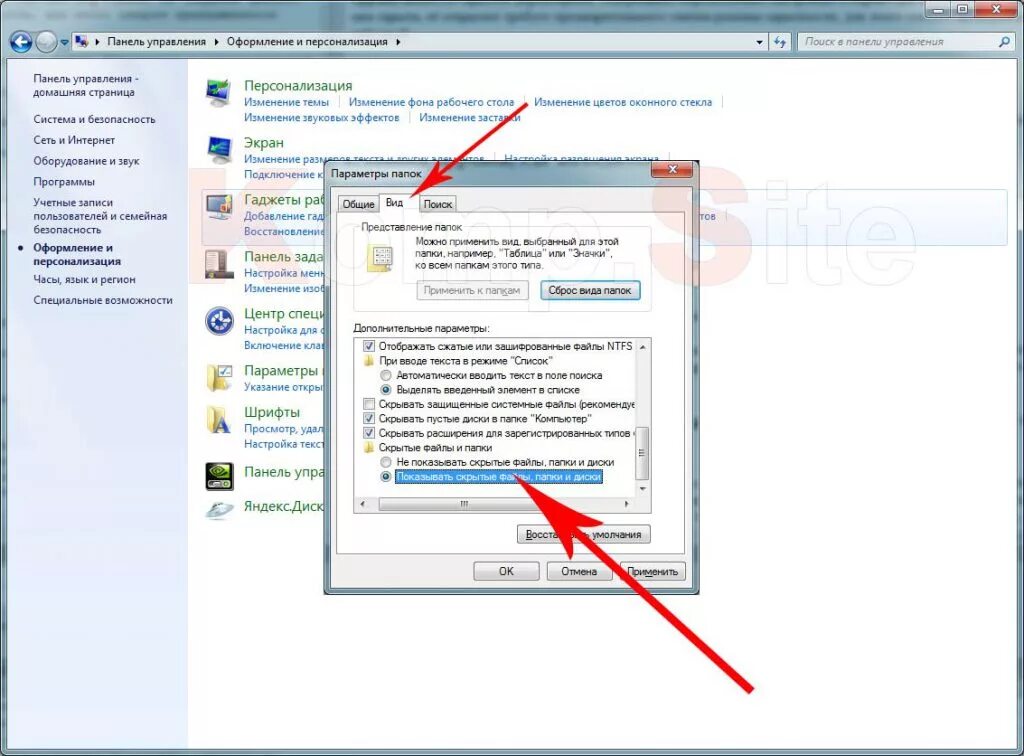Open Изменение цветов оконного стекла link

tap(623, 102)
